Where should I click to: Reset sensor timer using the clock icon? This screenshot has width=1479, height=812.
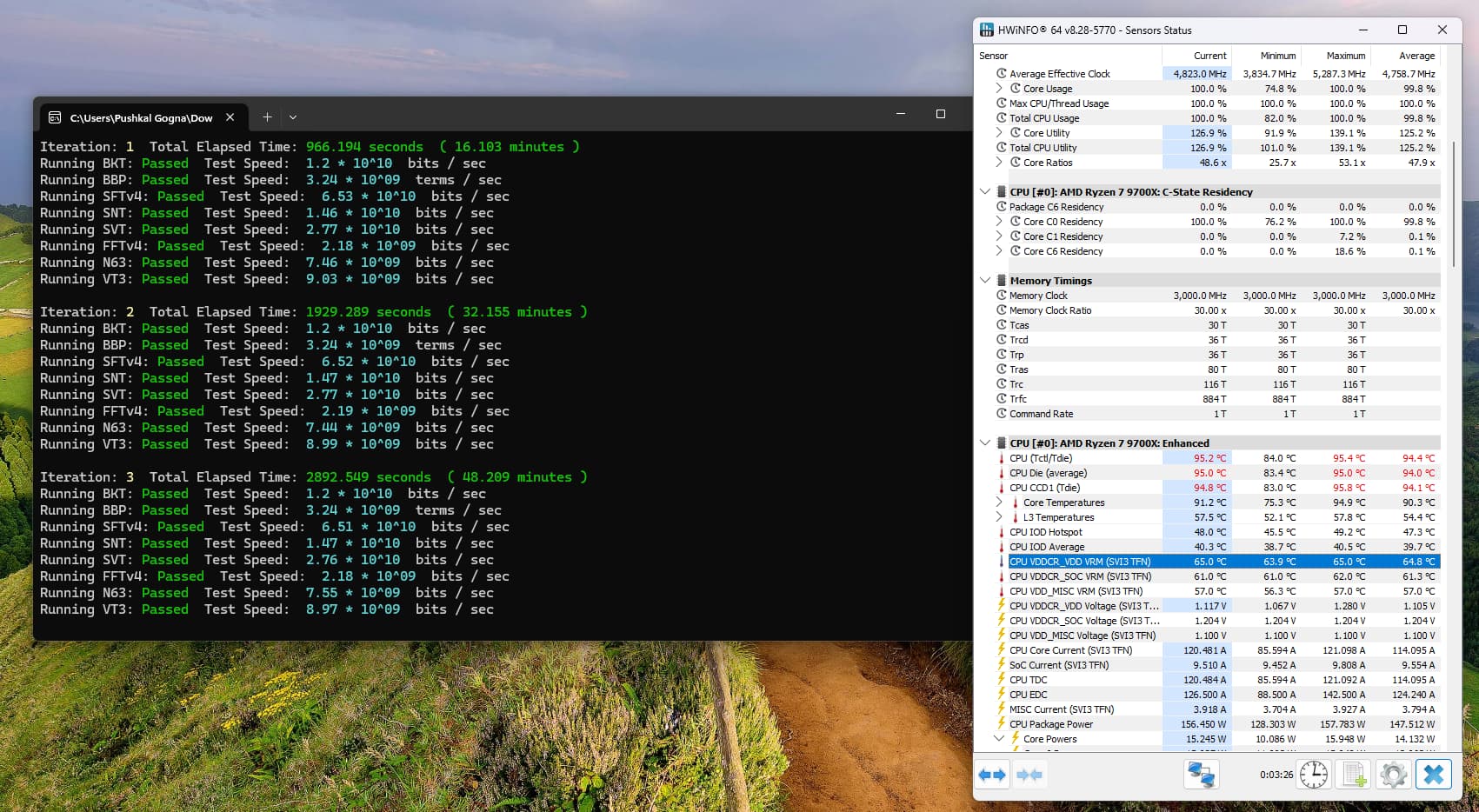[1313, 774]
